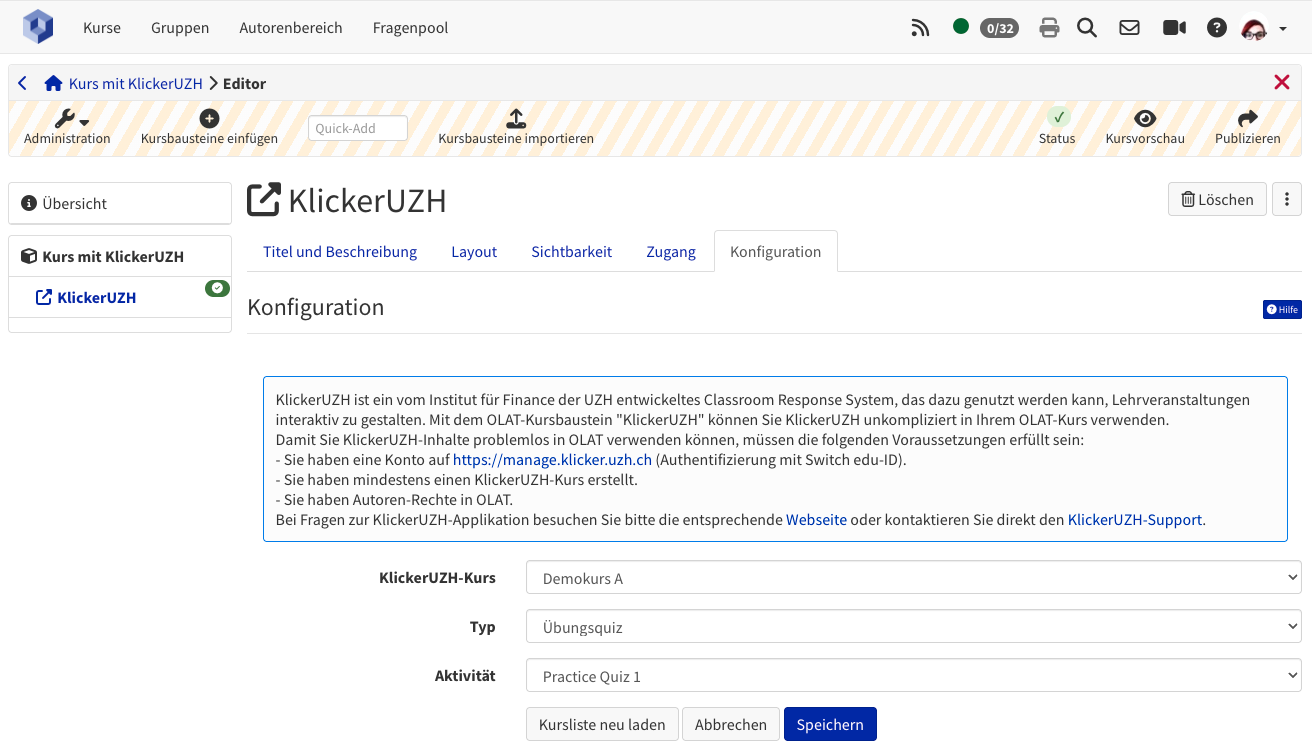The height and width of the screenshot is (756, 1312).
Task: Click the green Status checkmark indicator
Action: [x=1057, y=119]
